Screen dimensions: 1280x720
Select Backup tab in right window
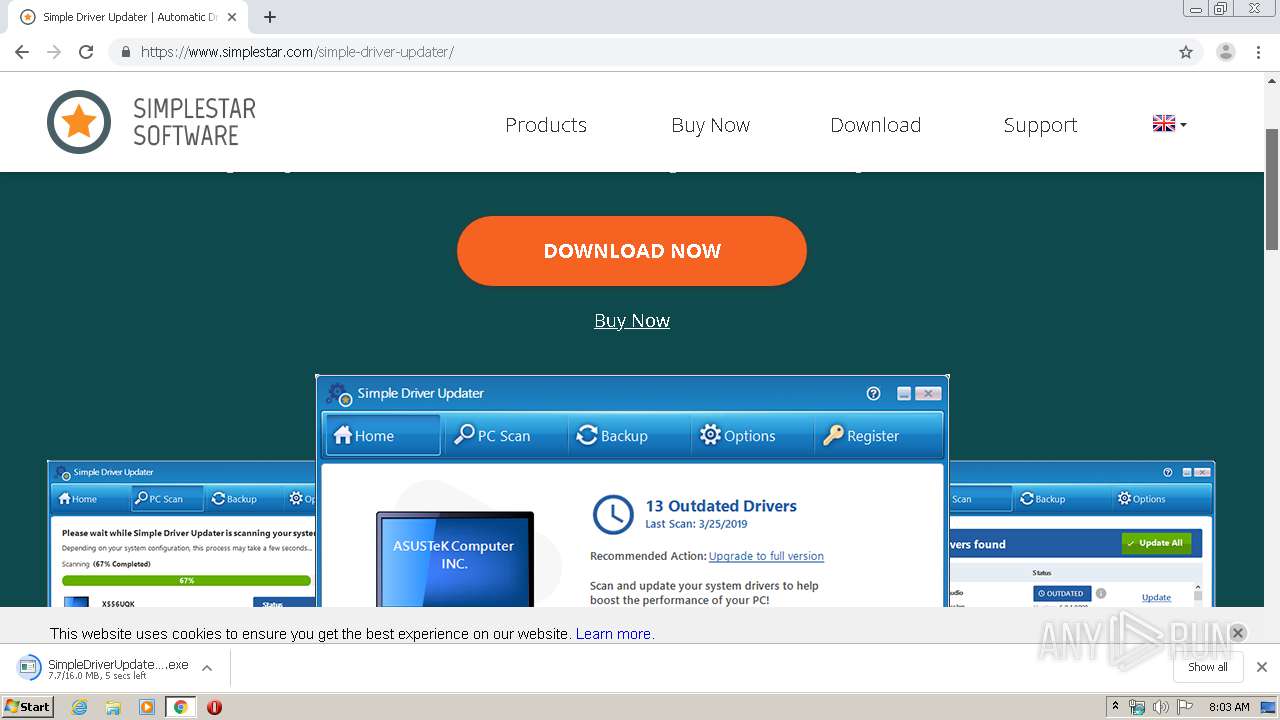click(x=1043, y=498)
